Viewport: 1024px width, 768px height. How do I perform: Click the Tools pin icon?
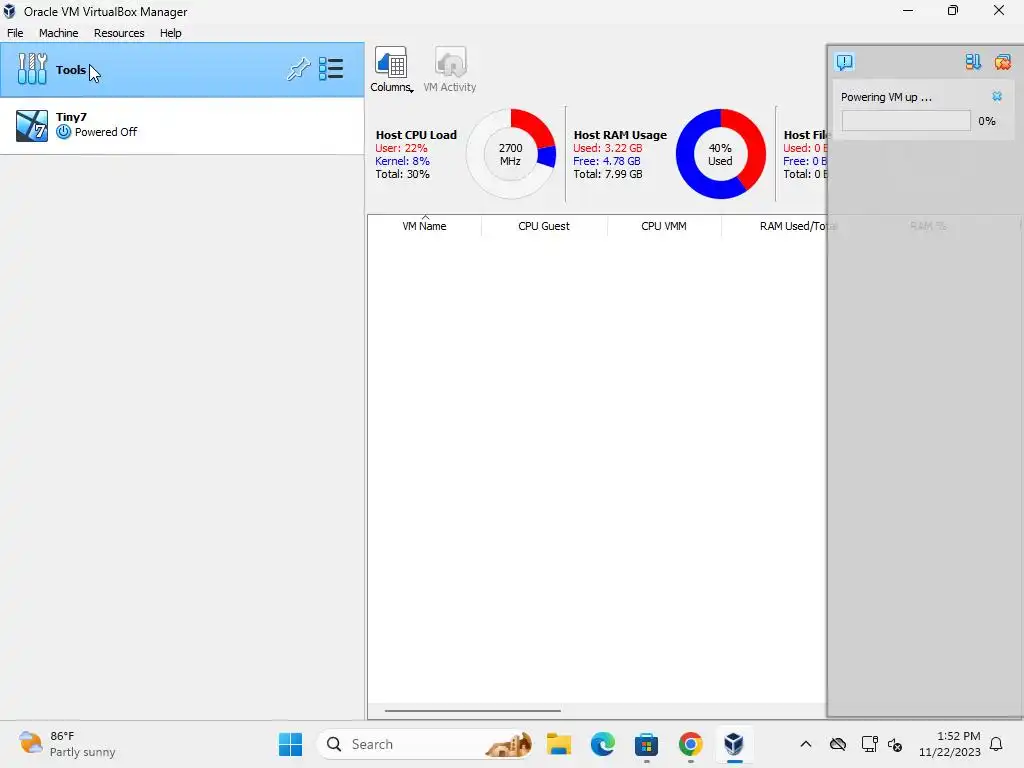click(x=298, y=69)
